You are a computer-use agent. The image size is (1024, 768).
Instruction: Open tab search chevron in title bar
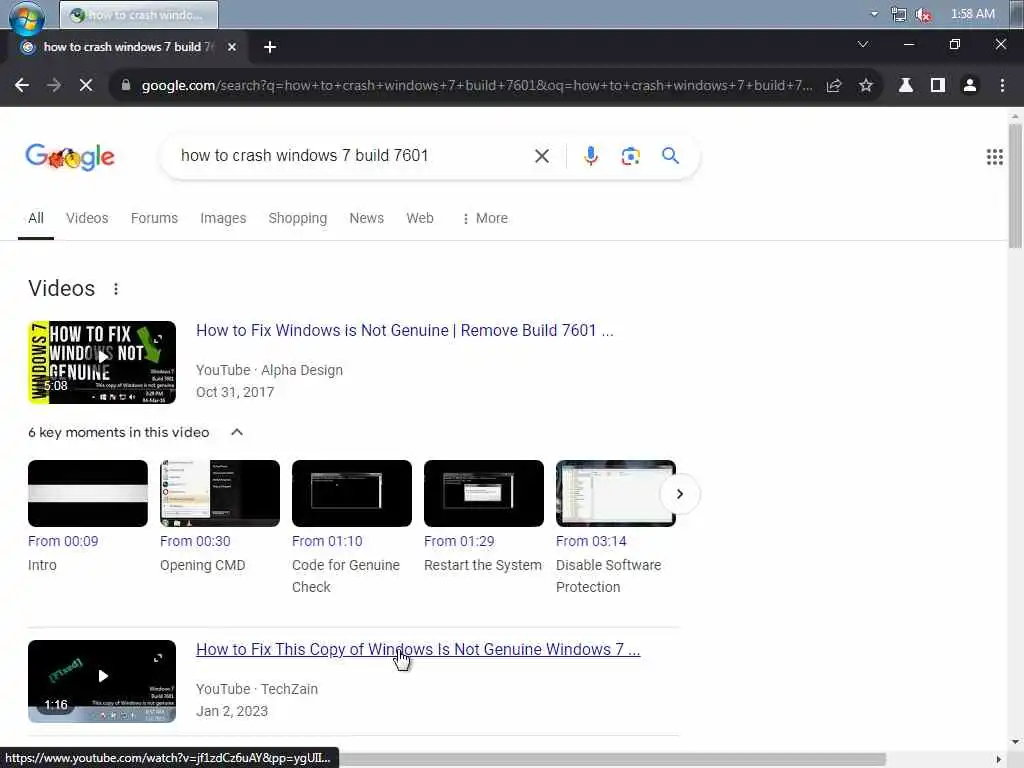tap(863, 44)
